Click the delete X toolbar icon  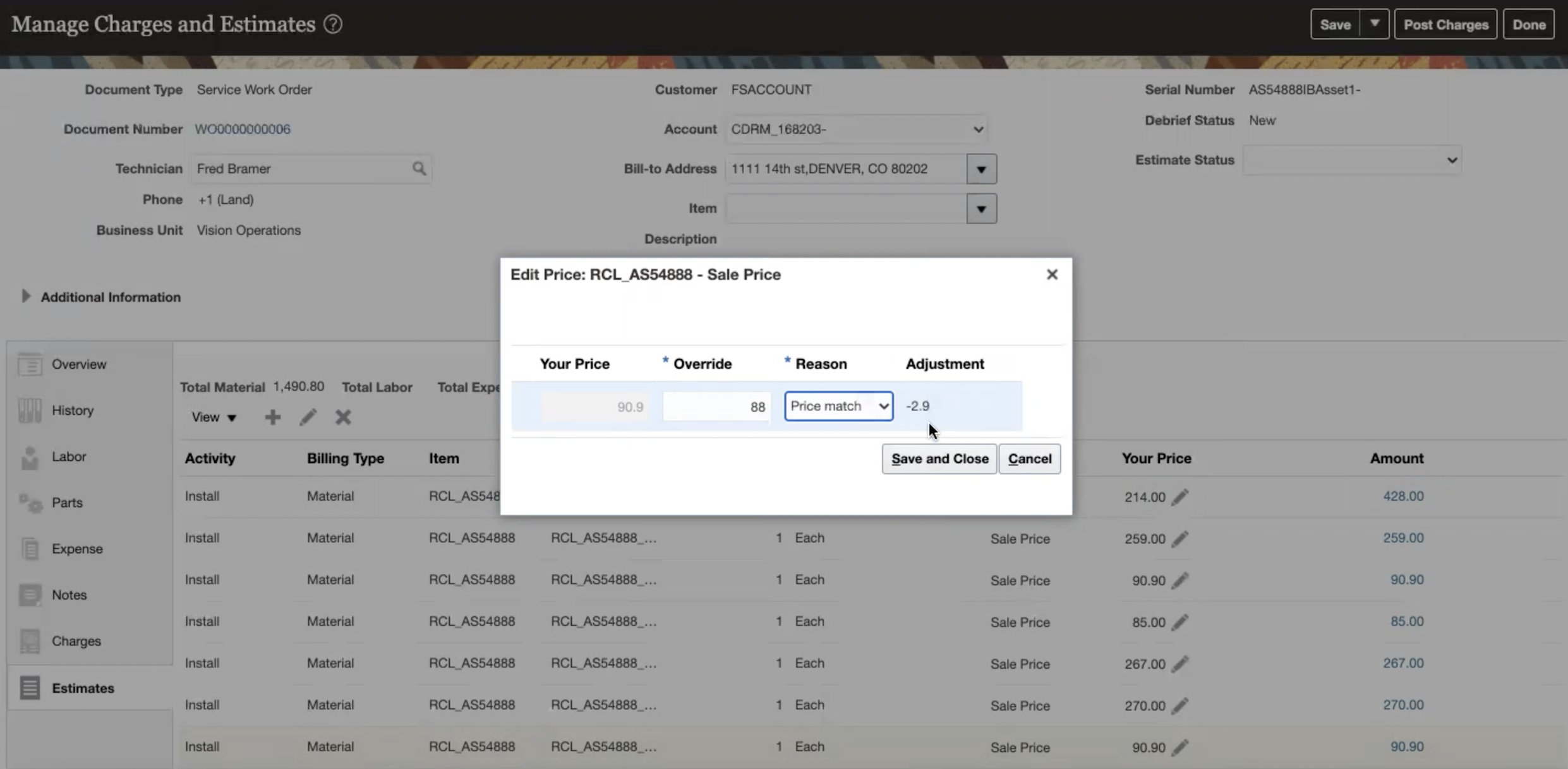pos(343,417)
